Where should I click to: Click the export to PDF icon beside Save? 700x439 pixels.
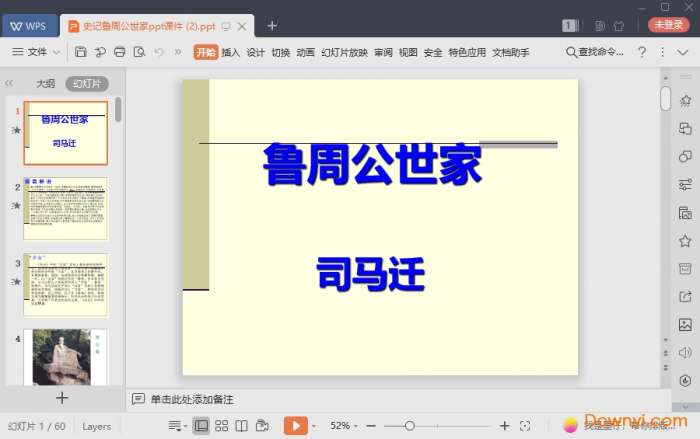[100, 52]
